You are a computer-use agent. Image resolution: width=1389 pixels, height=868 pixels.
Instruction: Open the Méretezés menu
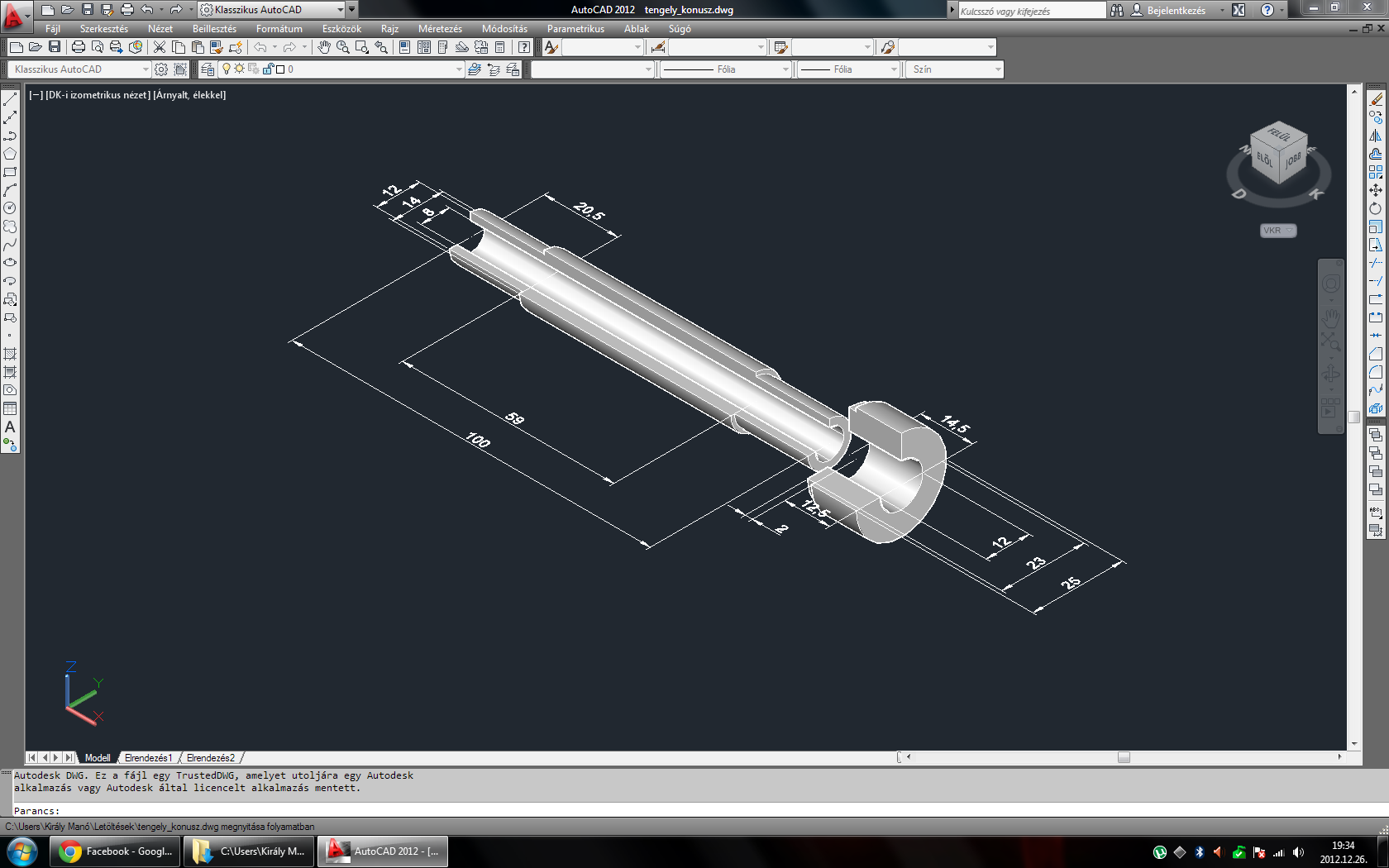click(x=440, y=29)
